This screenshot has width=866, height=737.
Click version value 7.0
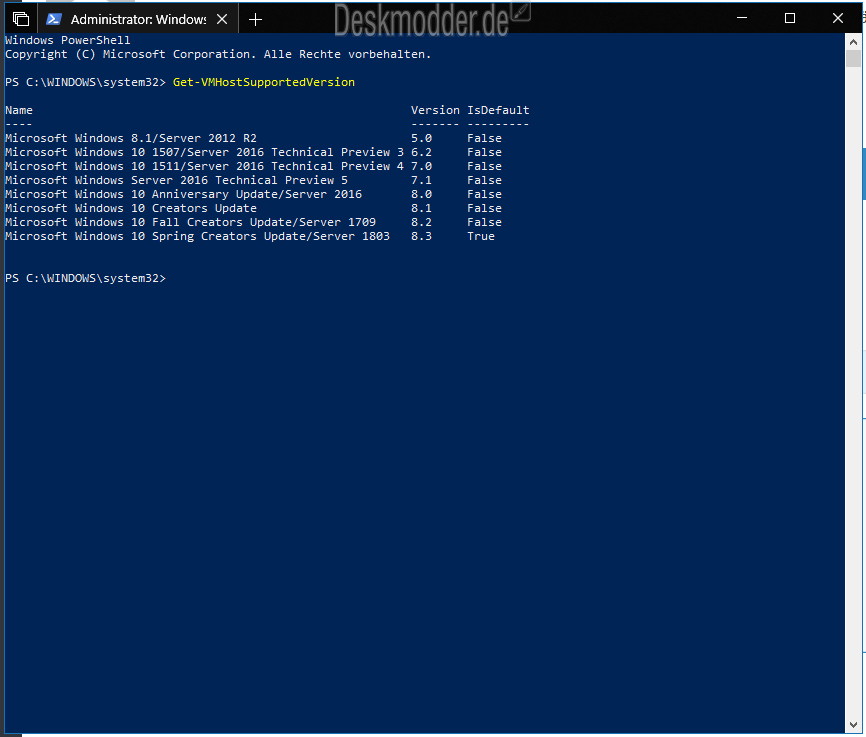(421, 166)
